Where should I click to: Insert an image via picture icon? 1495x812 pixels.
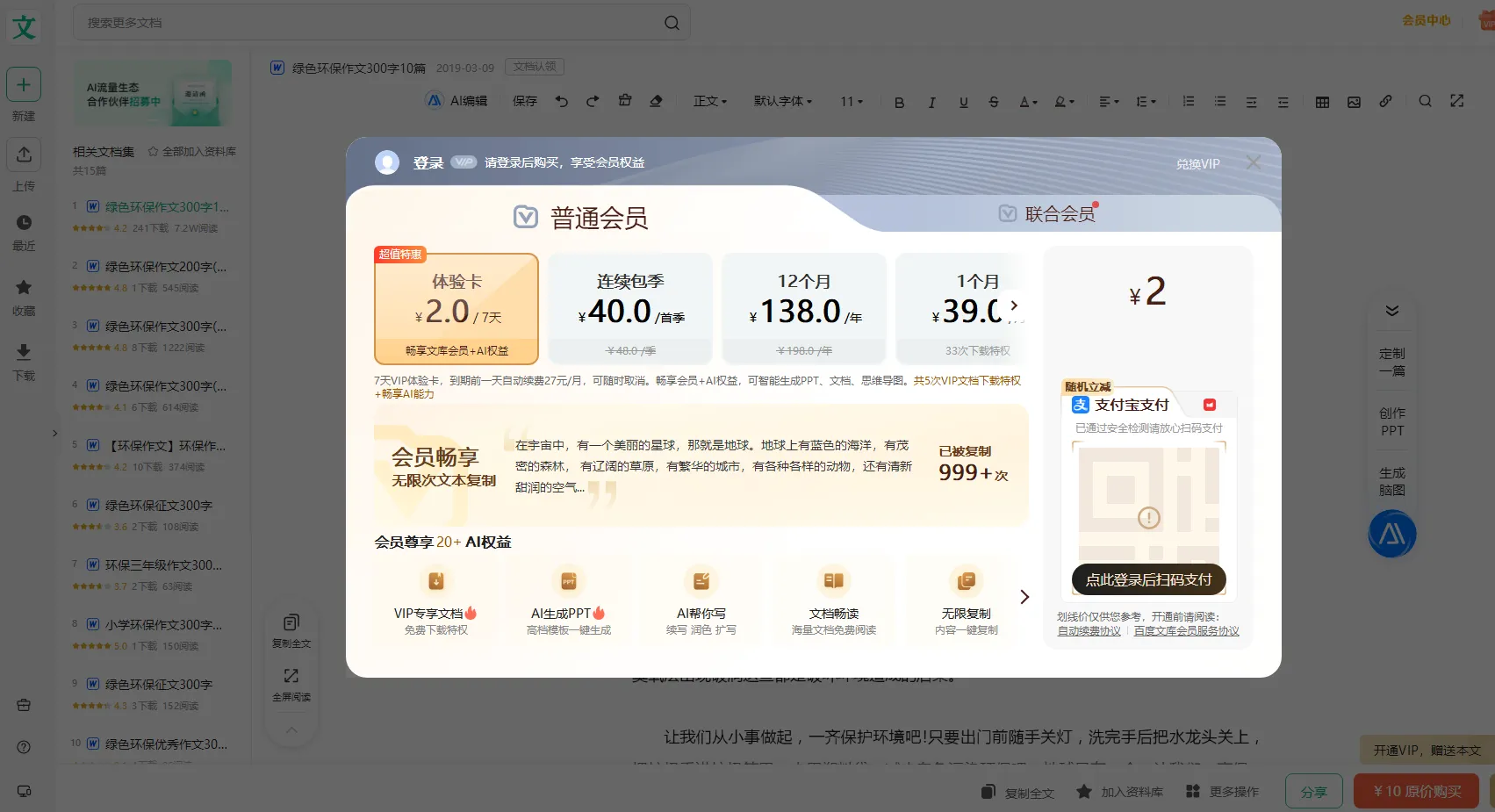pyautogui.click(x=1354, y=103)
